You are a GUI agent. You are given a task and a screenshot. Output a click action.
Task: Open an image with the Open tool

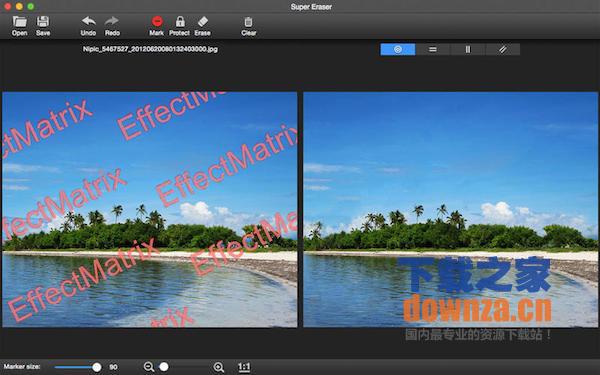point(20,26)
